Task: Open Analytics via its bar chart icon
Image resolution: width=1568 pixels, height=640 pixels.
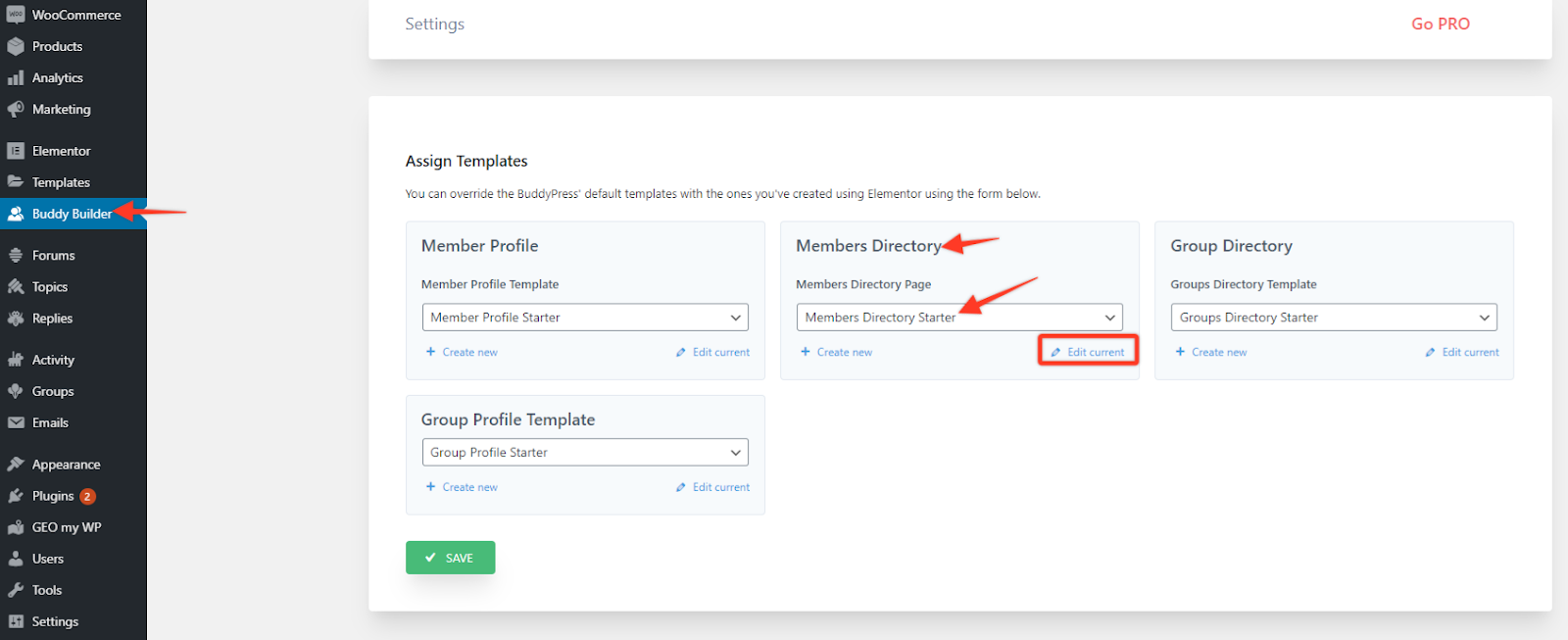Action: coord(16,77)
